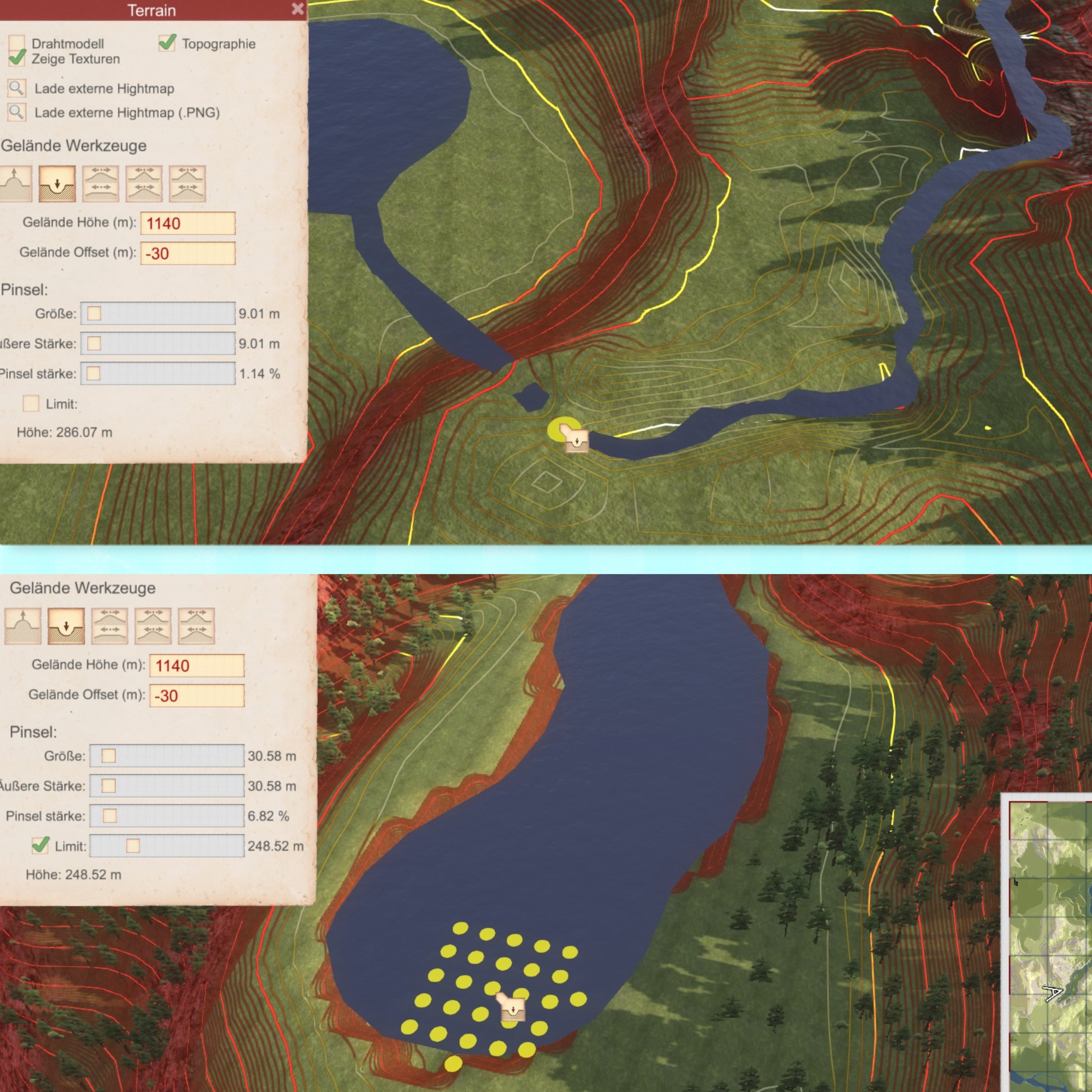Image resolution: width=1092 pixels, height=1092 pixels.
Task: Click the Limit slider showing 248.52 m
Action: 167,846
